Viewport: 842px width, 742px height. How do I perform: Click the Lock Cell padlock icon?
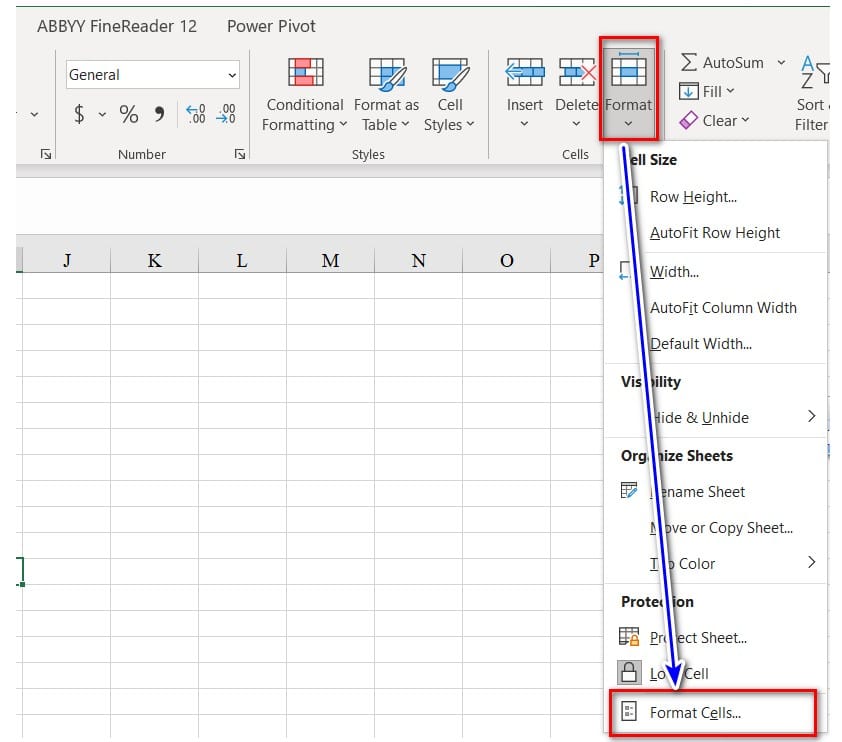(629, 673)
